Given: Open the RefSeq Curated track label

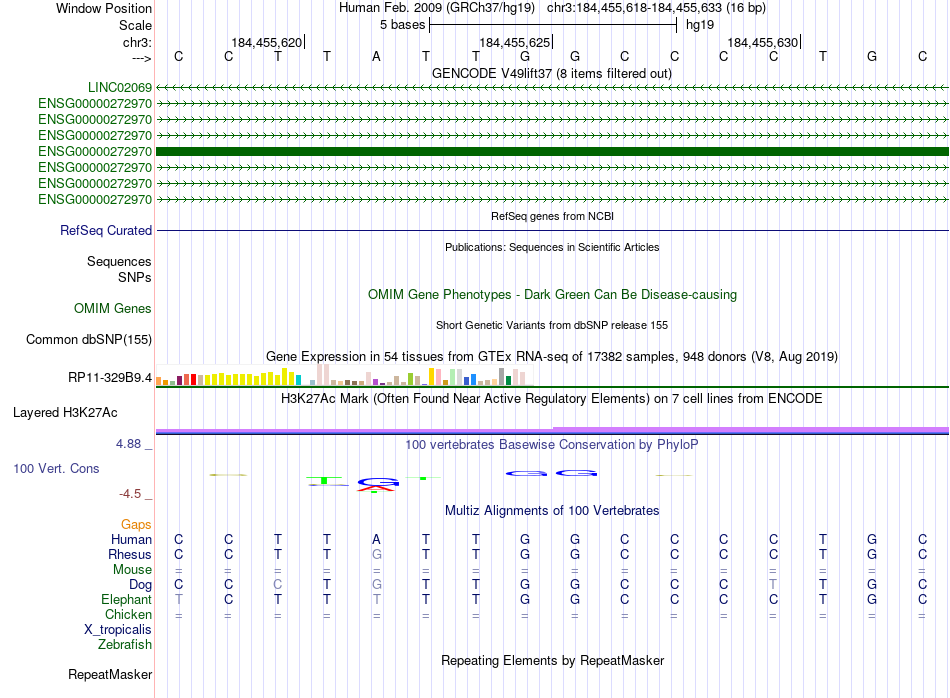Looking at the screenshot, I should [106, 230].
